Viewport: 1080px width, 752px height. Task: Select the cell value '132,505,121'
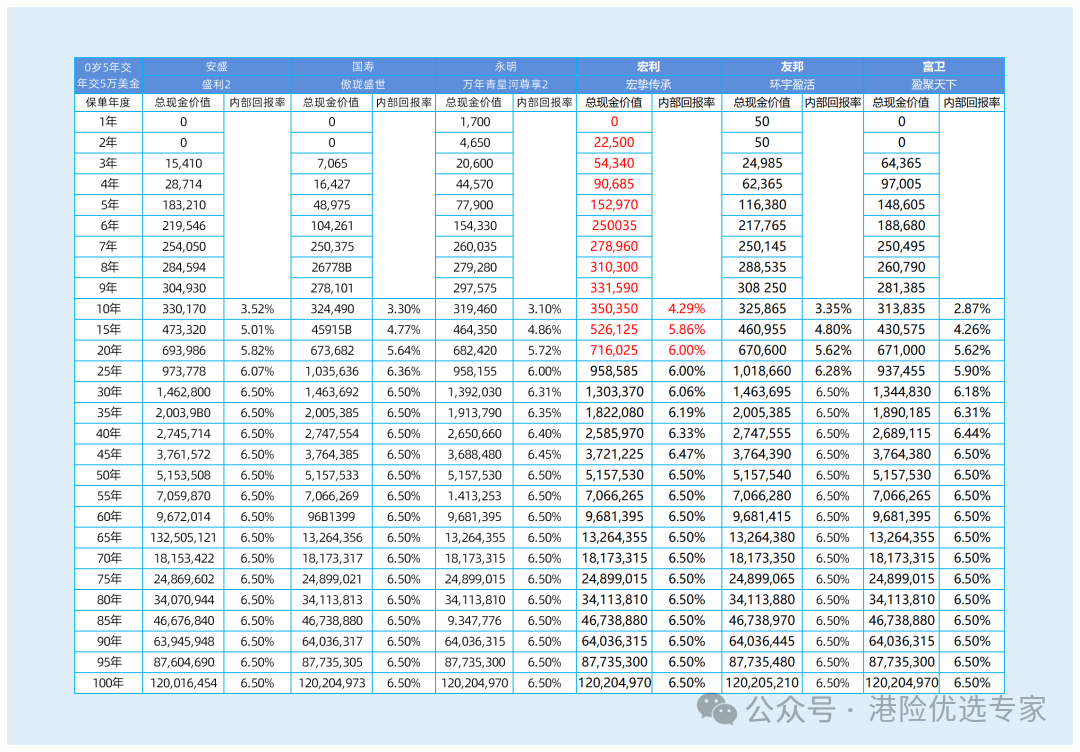point(183,538)
